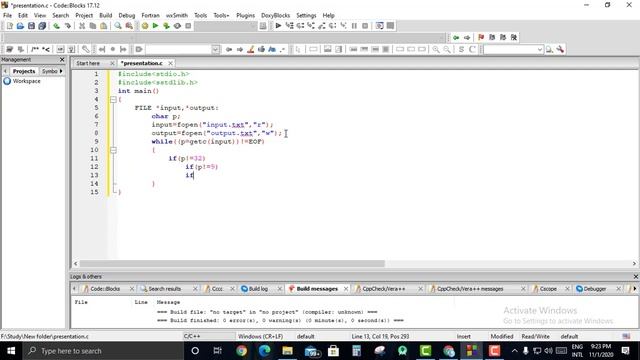The width and height of the screenshot is (640, 360).
Task: Close the Management panel
Action: (62, 60)
